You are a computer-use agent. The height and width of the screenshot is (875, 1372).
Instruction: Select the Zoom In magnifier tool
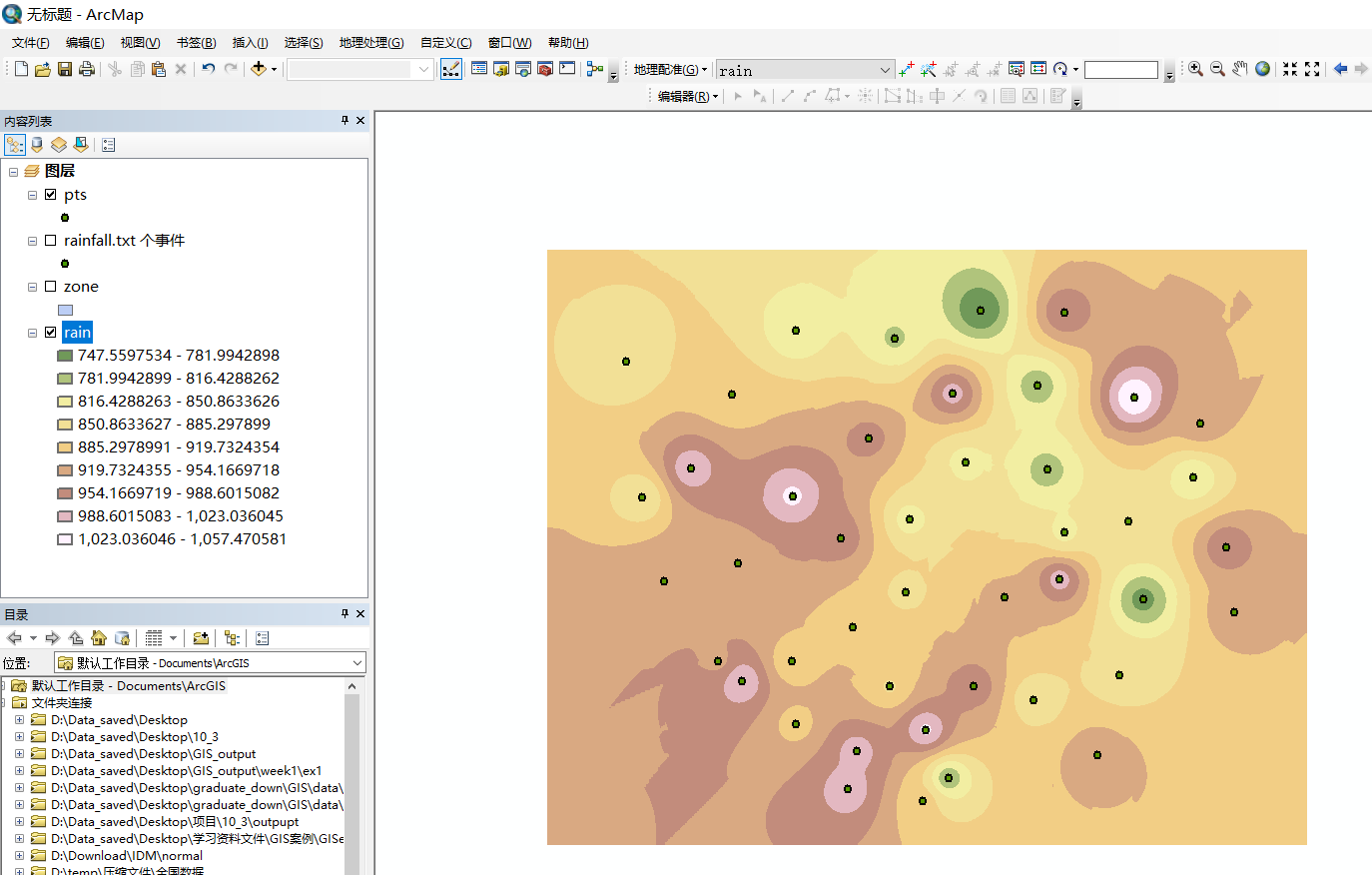[x=1195, y=69]
